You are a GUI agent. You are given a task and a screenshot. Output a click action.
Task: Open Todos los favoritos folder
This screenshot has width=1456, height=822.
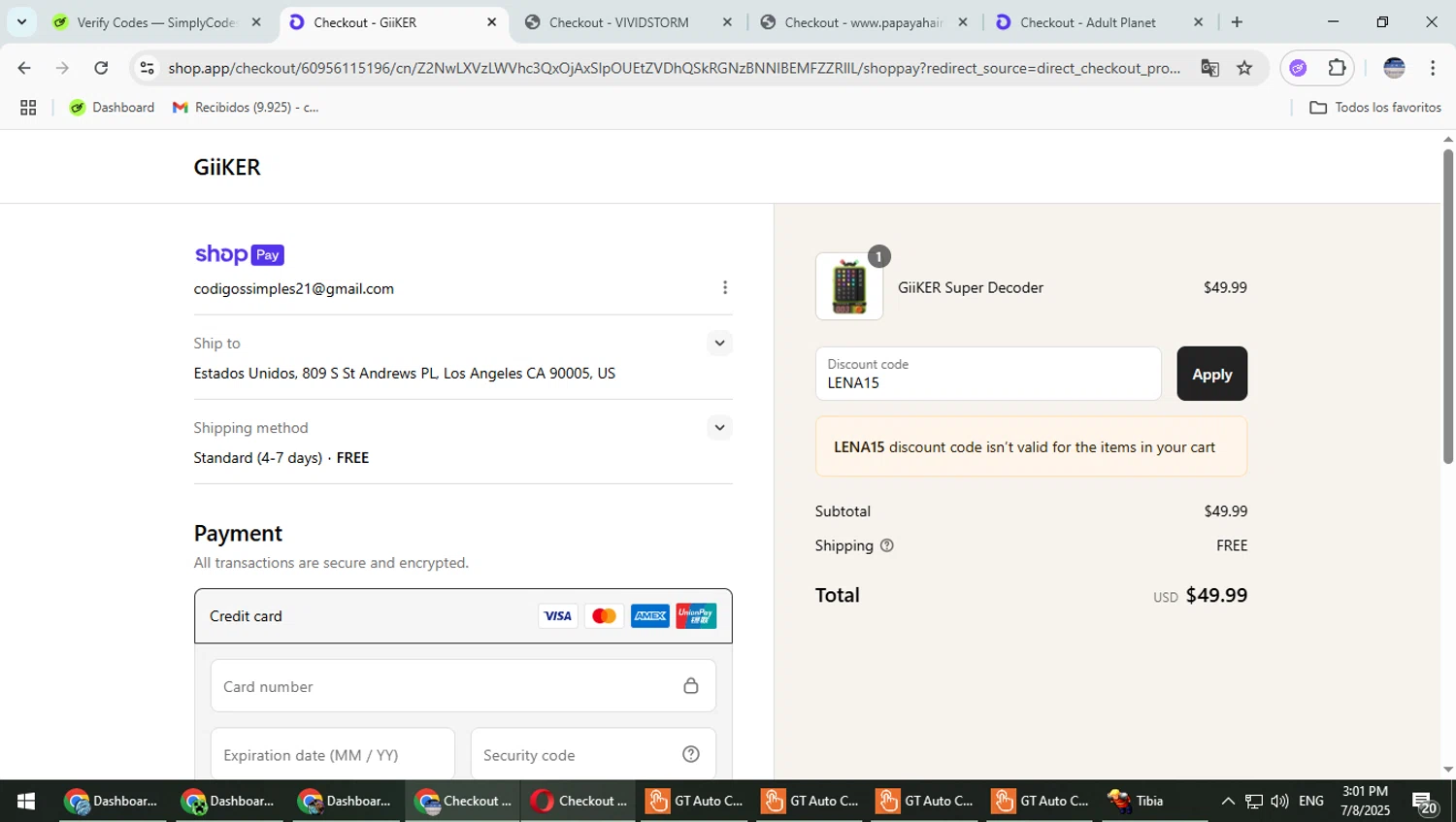[x=1375, y=108]
